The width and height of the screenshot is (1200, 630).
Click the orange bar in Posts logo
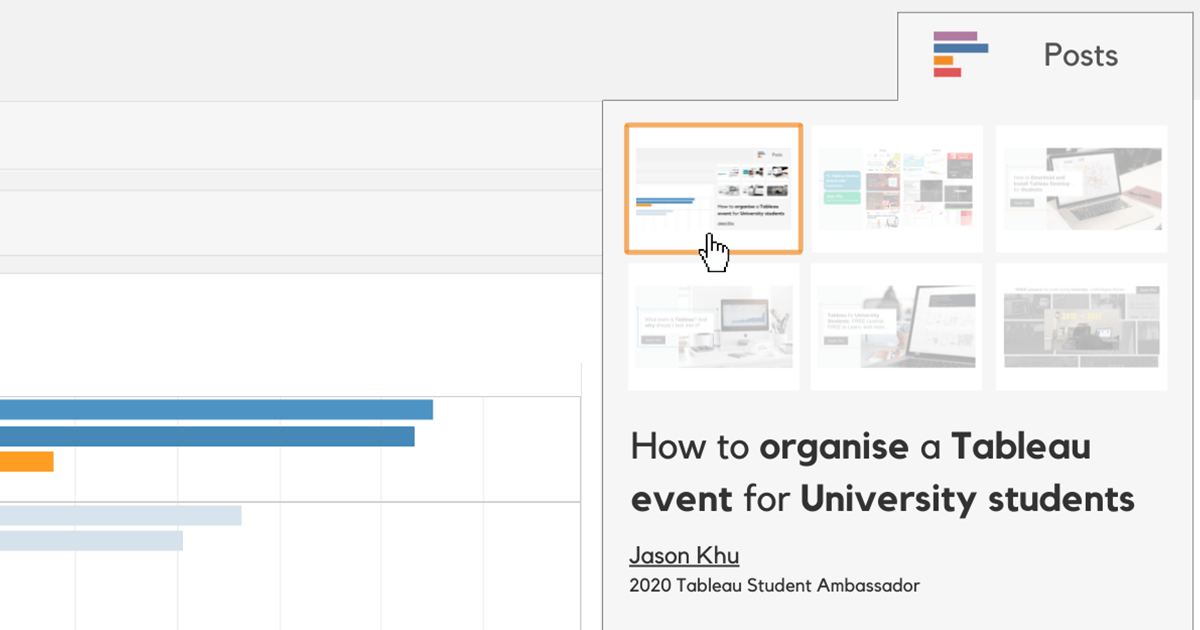pos(943,60)
